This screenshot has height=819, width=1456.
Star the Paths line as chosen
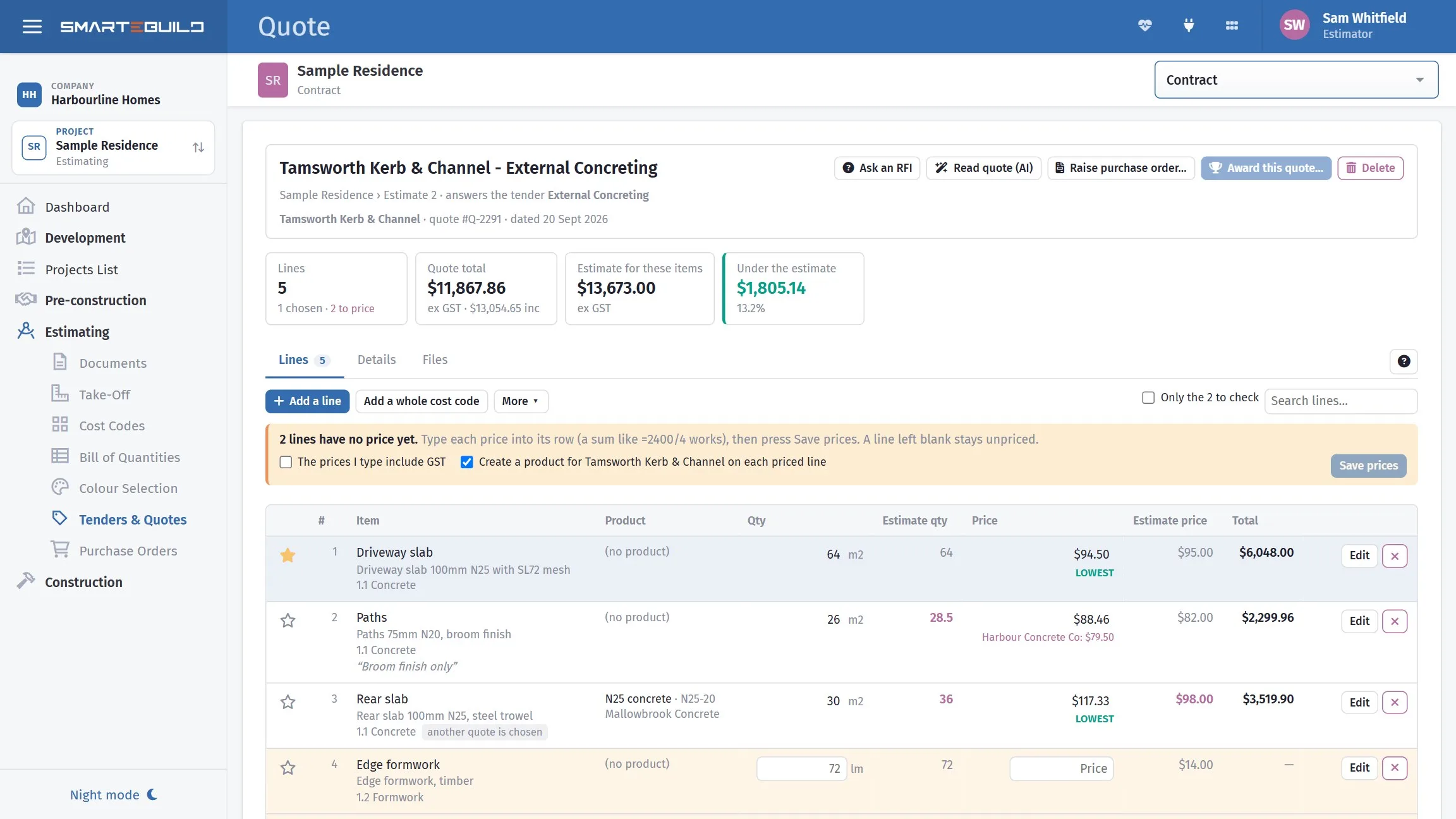(x=288, y=621)
